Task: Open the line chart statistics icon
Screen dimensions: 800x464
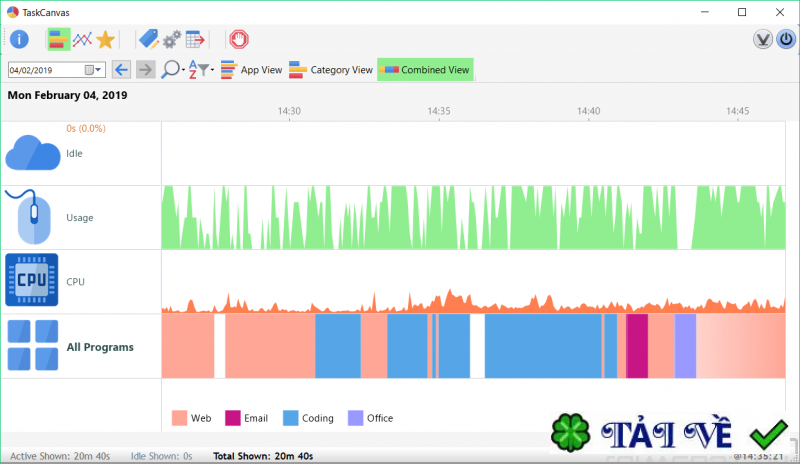Action: pos(82,39)
